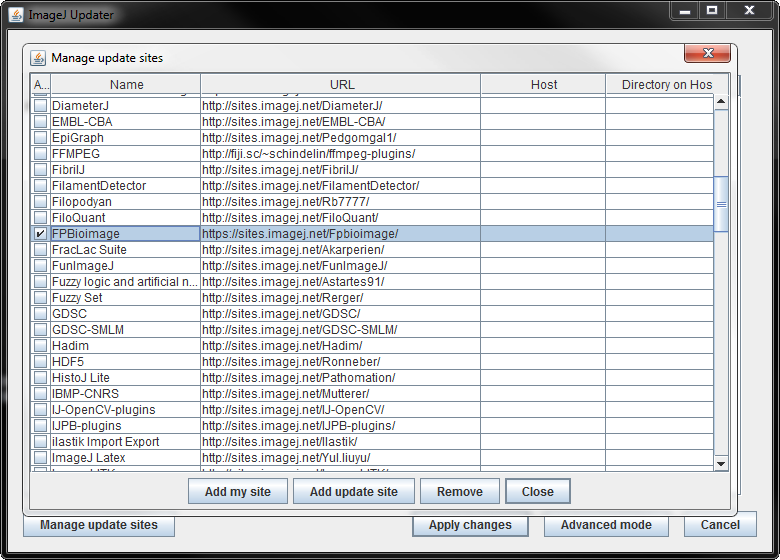
Task: Enable the FibrilJ checkbox
Action: 40,170
